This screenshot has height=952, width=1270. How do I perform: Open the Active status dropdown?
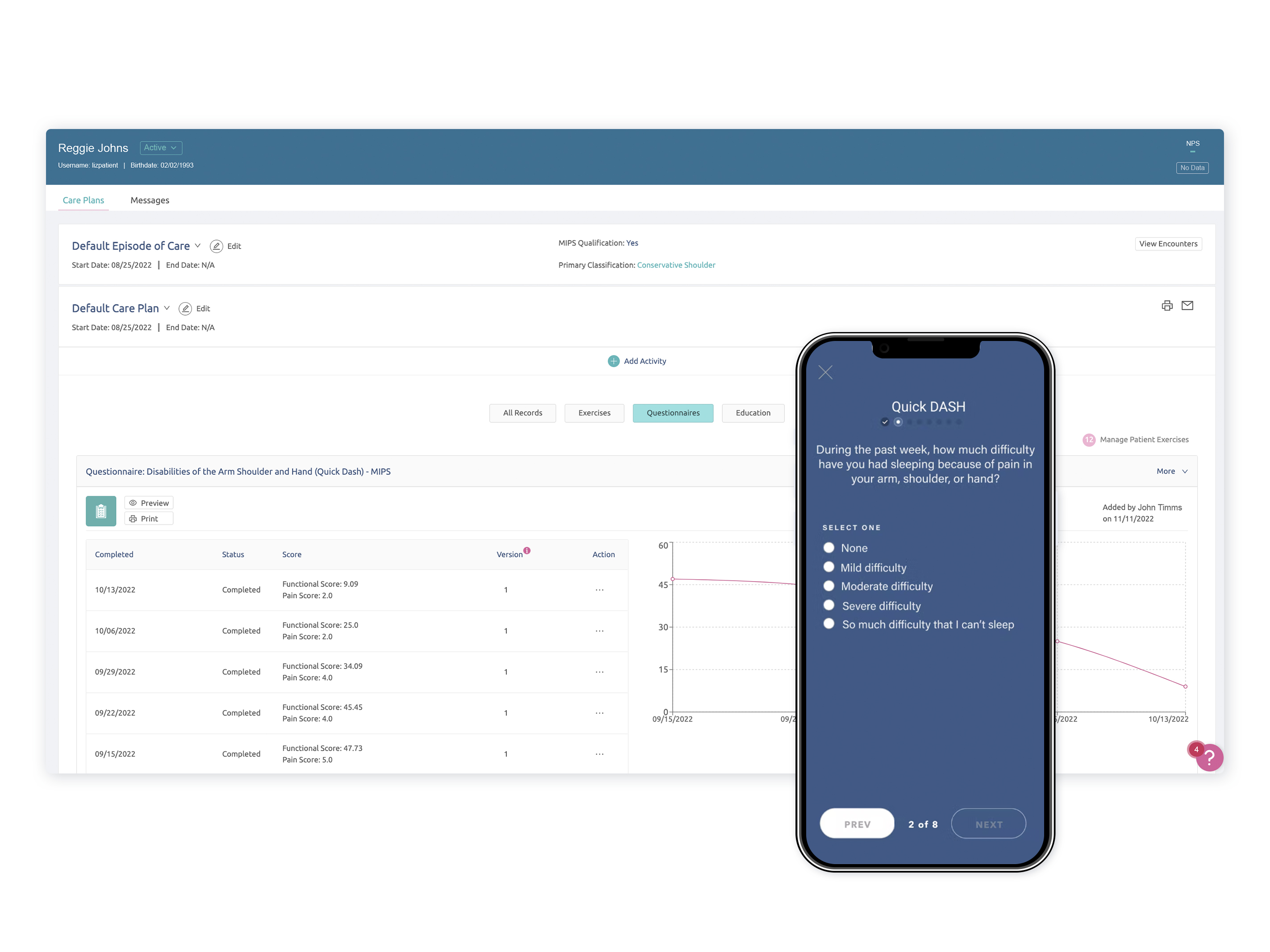click(161, 148)
